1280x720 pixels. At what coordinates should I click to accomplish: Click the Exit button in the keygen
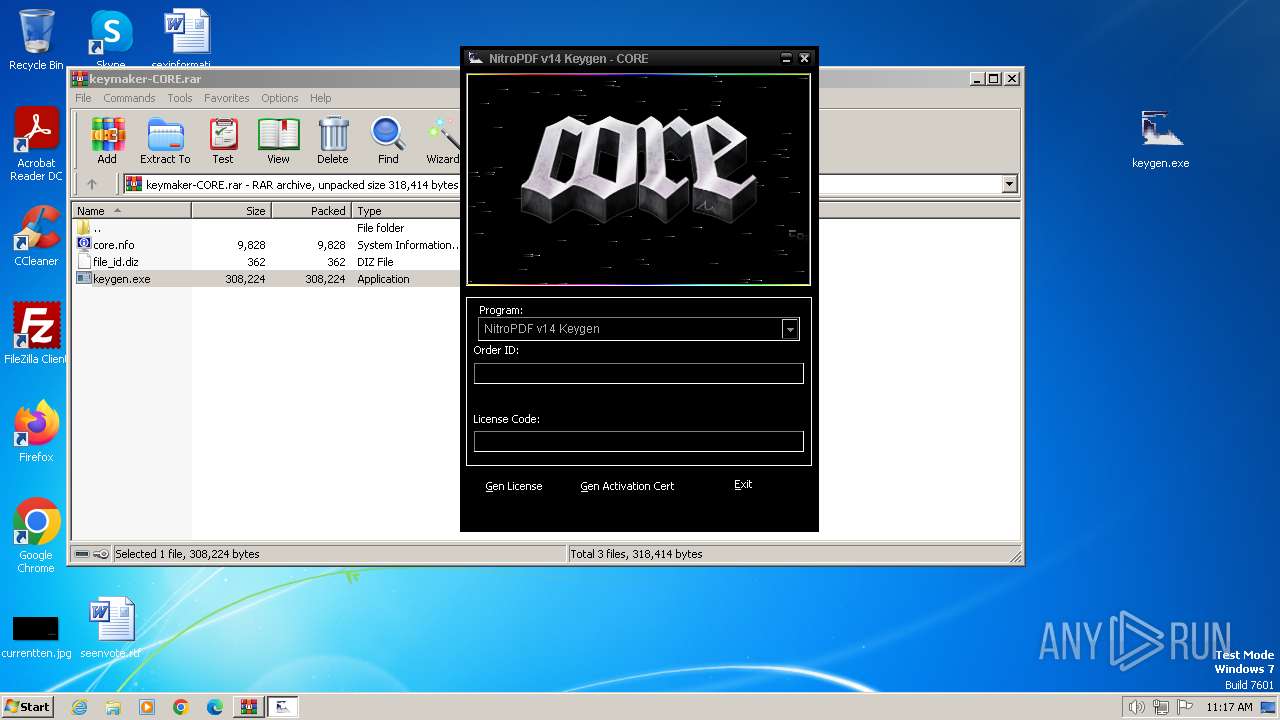pos(743,484)
